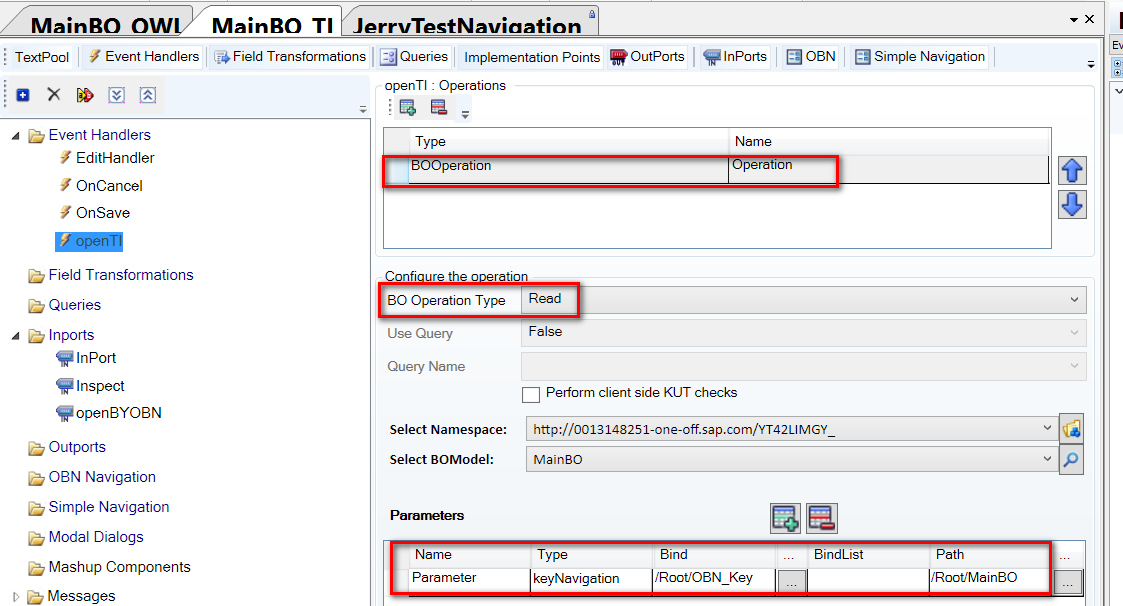This screenshot has width=1123, height=606.
Task: Click the collapse all double-chevron up icon
Action: [148, 95]
